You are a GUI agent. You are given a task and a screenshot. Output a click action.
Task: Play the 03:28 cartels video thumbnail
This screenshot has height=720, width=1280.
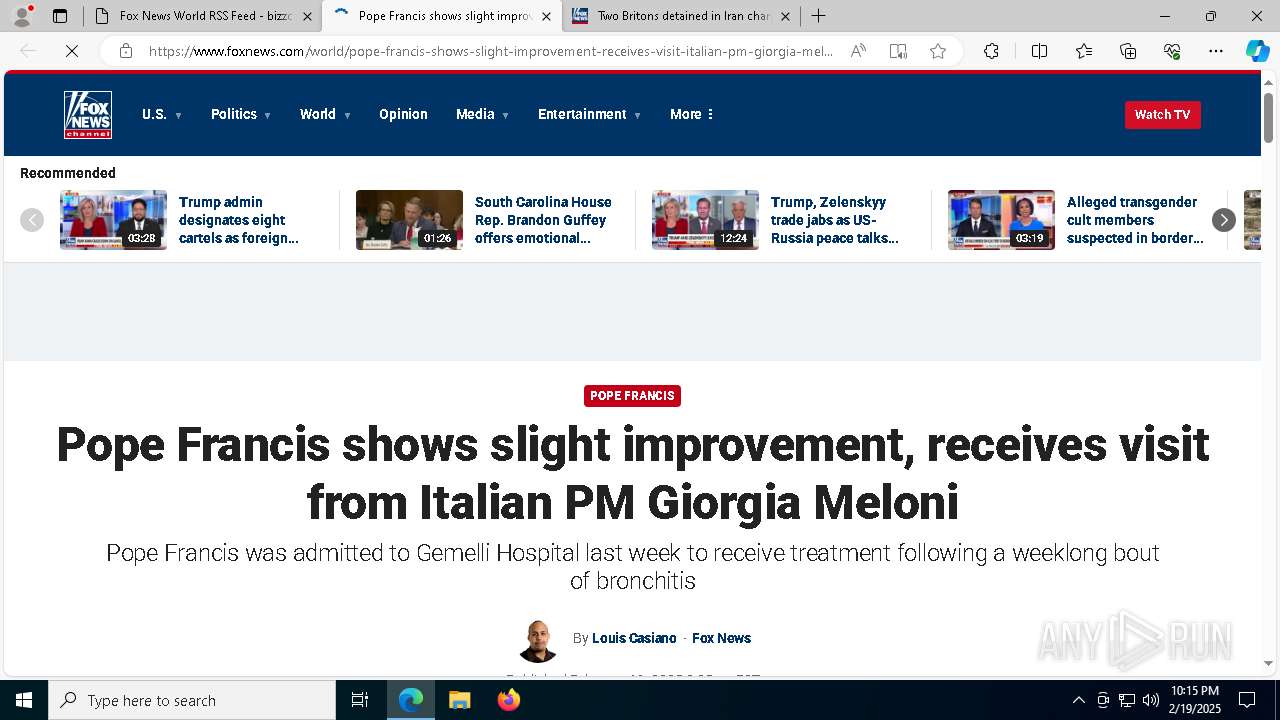(113, 220)
